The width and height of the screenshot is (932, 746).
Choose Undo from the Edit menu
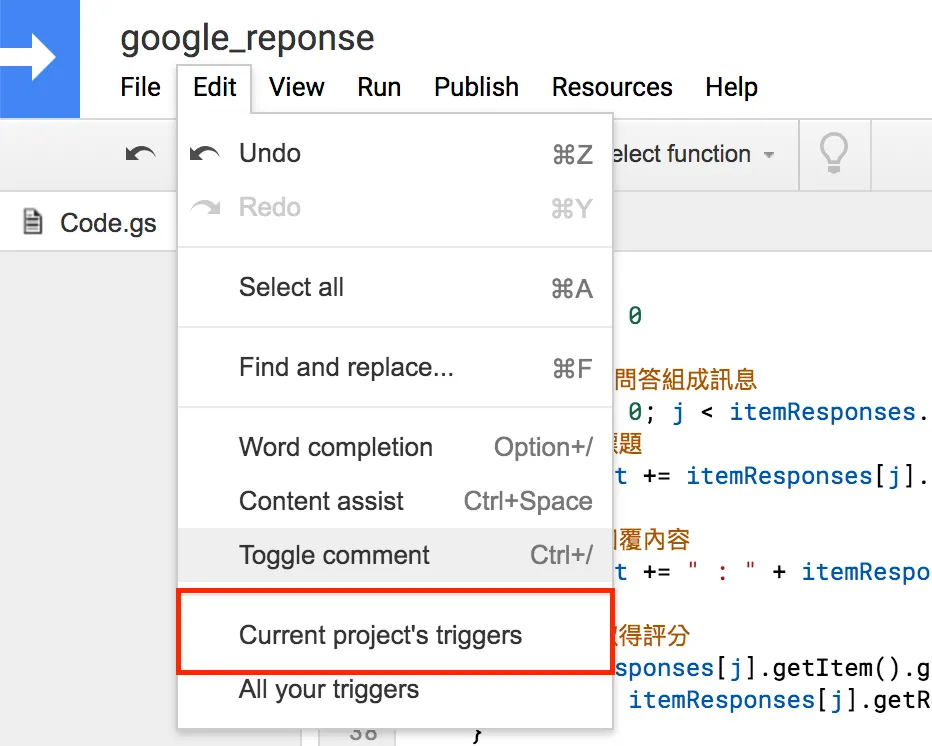[395, 154]
